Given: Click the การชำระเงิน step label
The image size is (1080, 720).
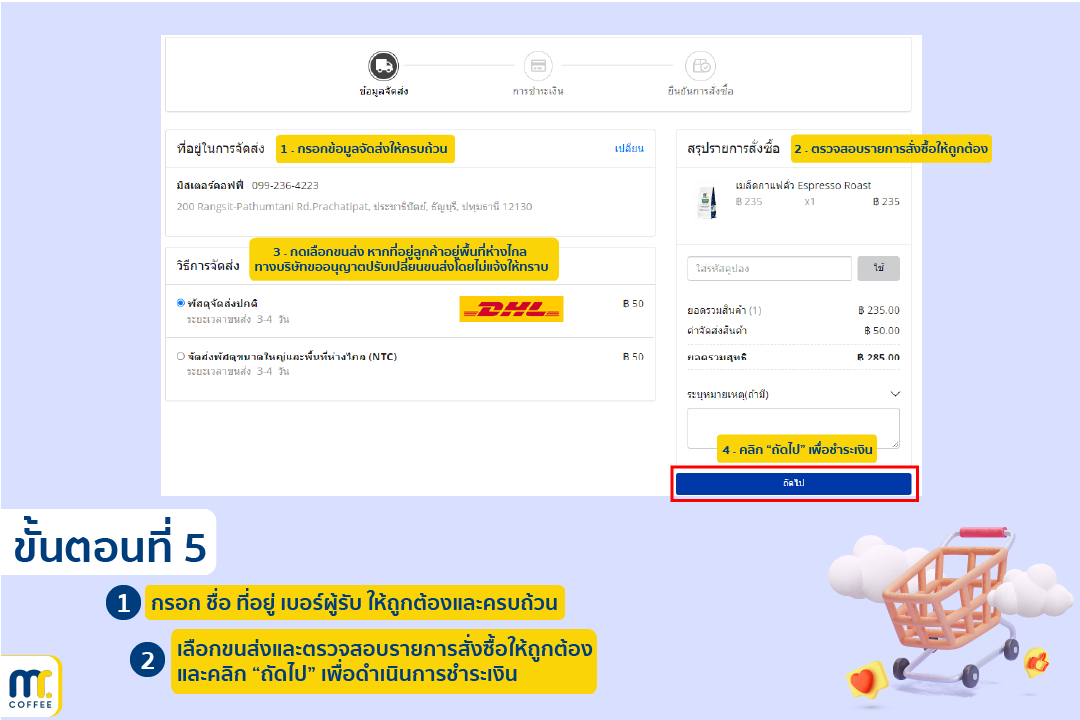Looking at the screenshot, I should (x=538, y=91).
